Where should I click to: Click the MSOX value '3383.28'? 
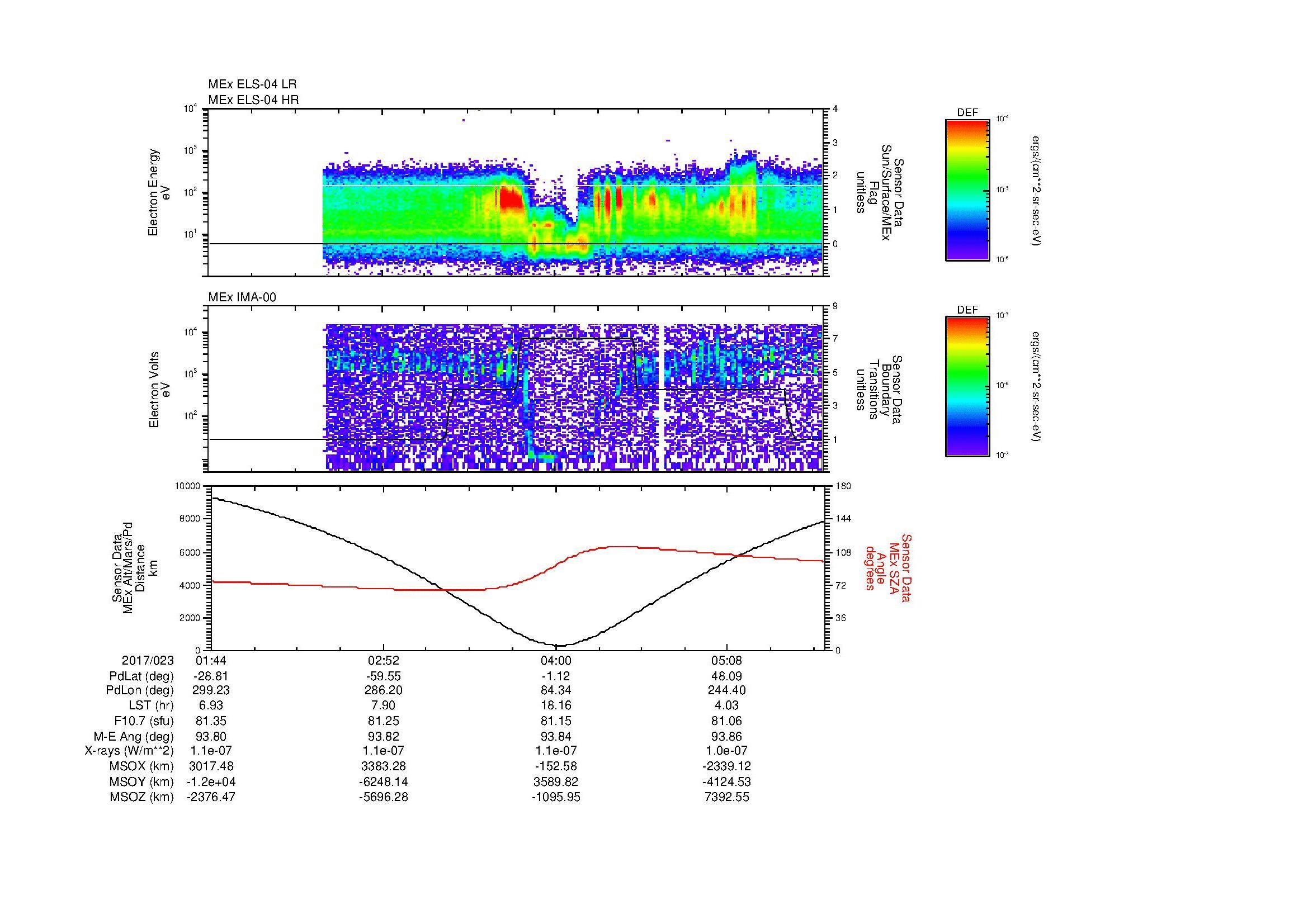coord(384,766)
